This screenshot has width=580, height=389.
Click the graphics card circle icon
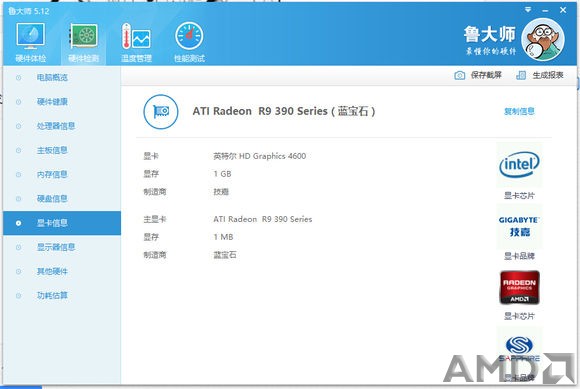pyautogui.click(x=161, y=111)
